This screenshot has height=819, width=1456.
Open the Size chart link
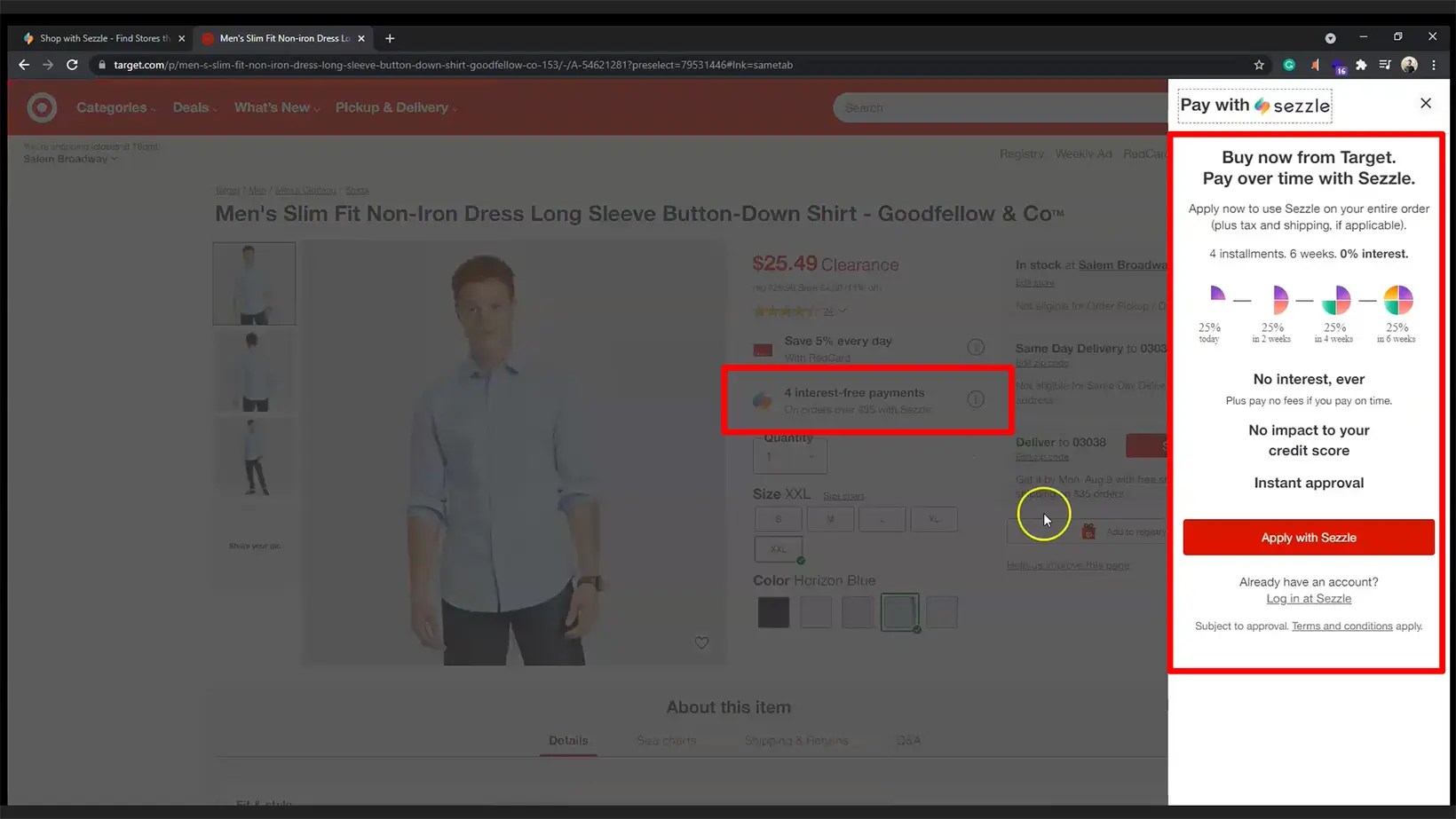pos(843,496)
